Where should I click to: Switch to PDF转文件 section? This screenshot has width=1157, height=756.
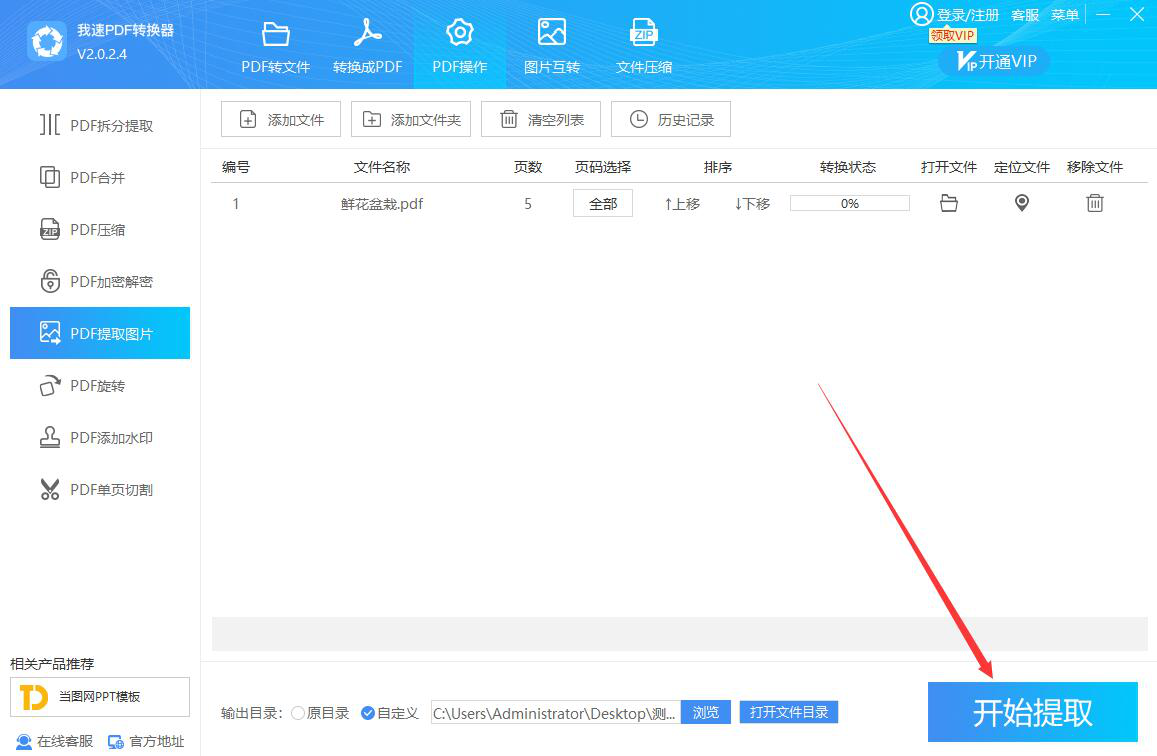point(276,46)
